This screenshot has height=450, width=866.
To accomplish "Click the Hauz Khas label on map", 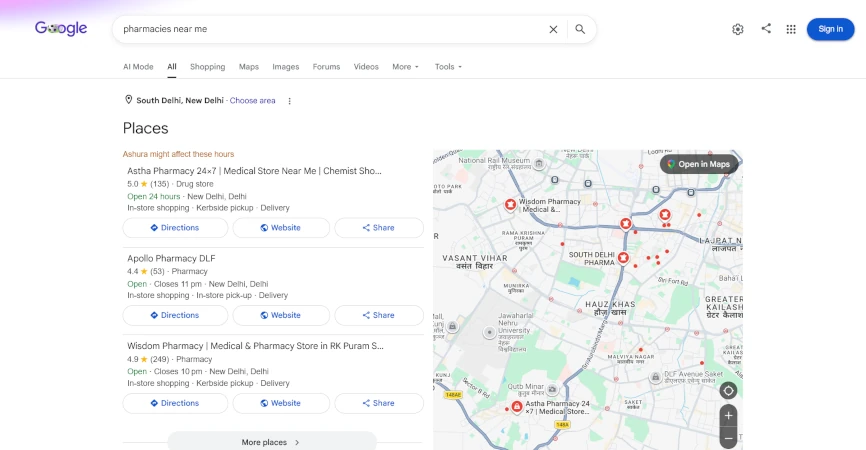I will point(610,308).
